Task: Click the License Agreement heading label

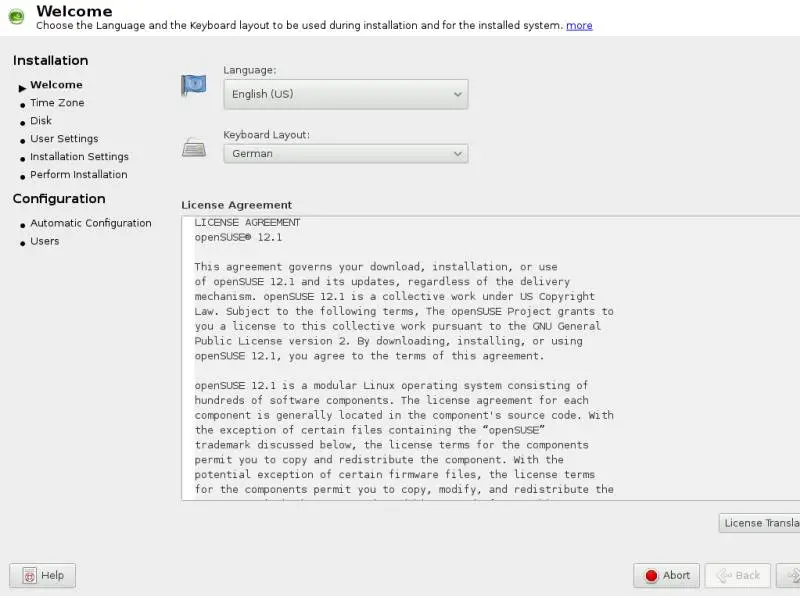Action: click(x=237, y=205)
